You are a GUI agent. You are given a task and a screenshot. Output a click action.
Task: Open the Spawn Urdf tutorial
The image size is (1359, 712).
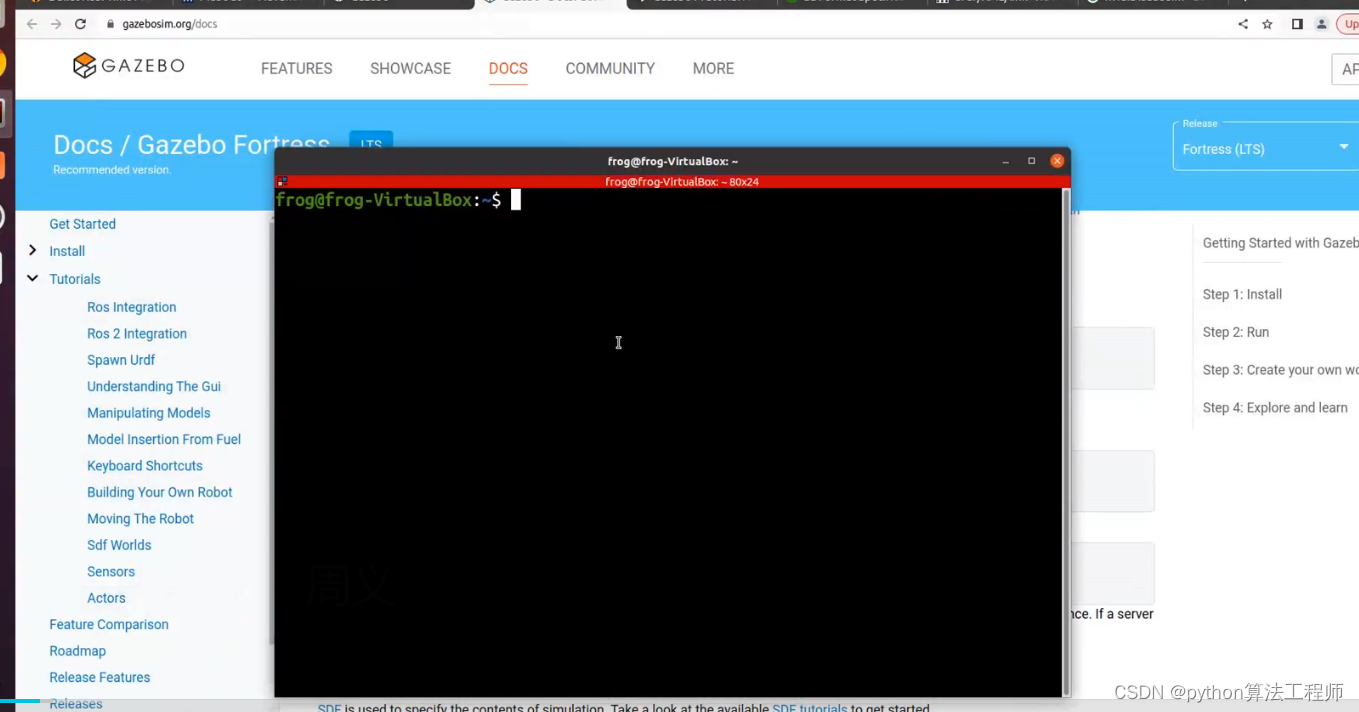pyautogui.click(x=121, y=360)
